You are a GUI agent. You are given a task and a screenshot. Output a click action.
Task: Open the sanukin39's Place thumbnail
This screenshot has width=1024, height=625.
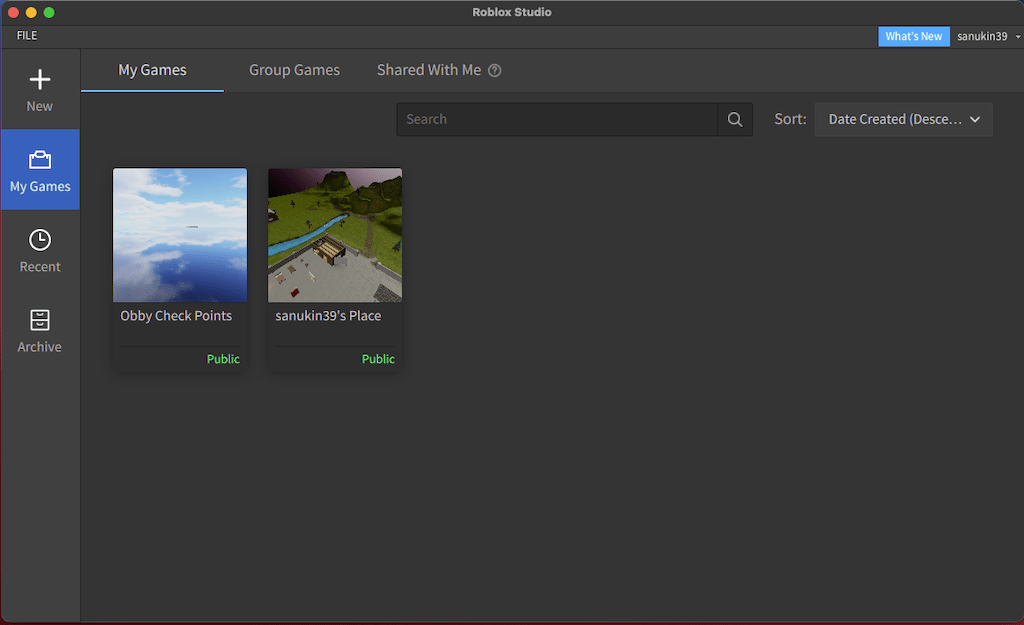click(x=335, y=235)
